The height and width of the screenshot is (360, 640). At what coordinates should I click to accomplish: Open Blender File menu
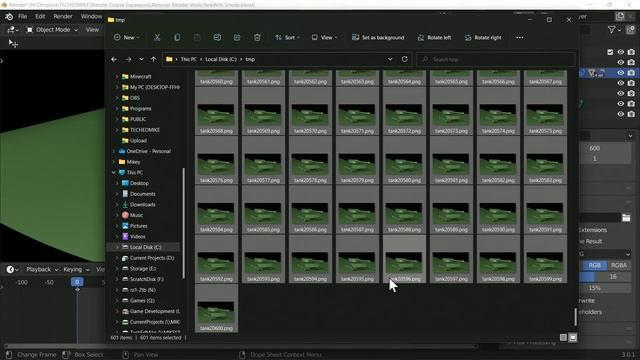[x=22, y=16]
